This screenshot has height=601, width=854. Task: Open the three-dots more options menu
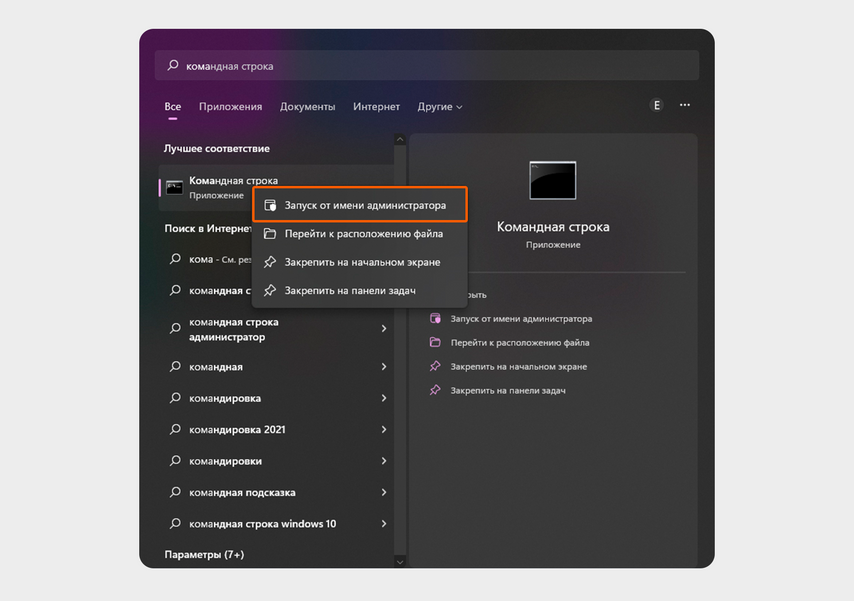(685, 105)
